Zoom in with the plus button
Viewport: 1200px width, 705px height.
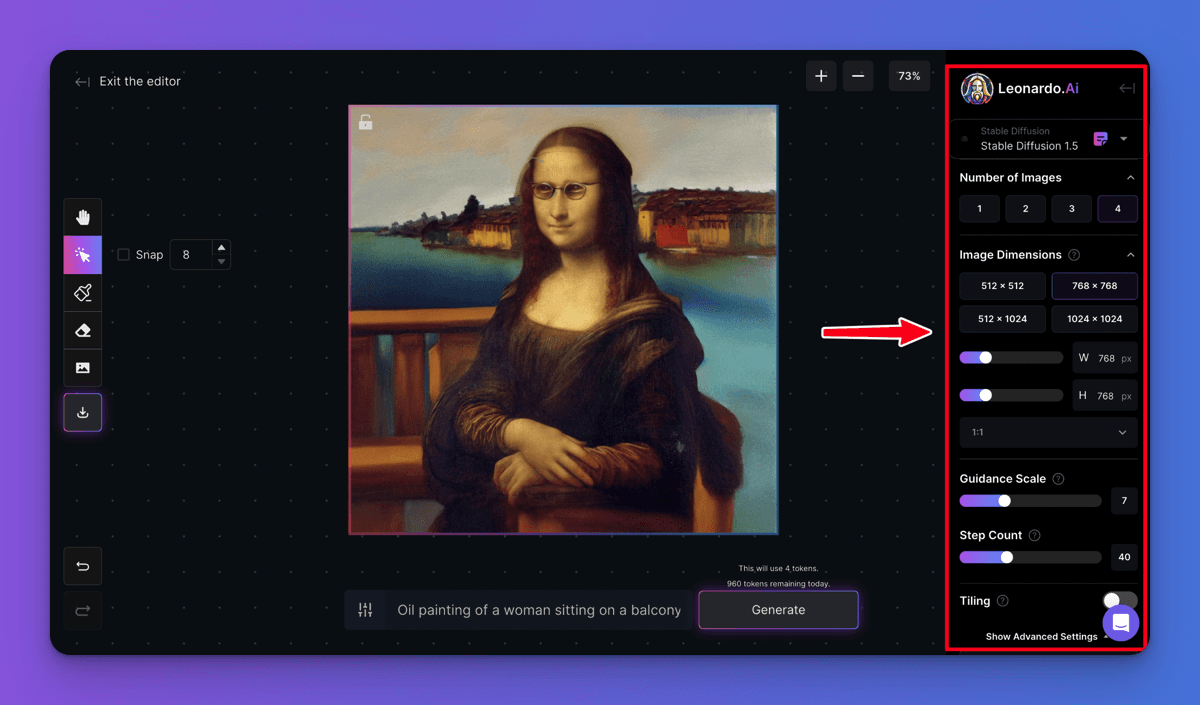(821, 76)
